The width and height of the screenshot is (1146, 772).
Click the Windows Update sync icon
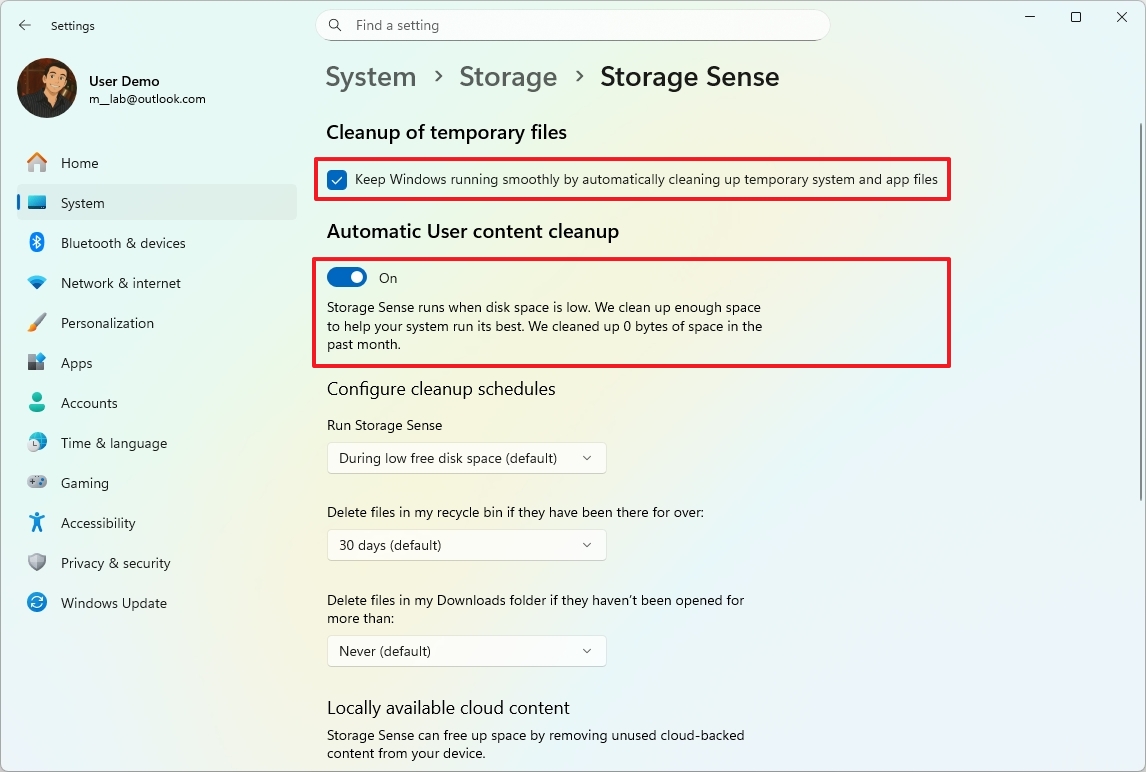click(37, 603)
